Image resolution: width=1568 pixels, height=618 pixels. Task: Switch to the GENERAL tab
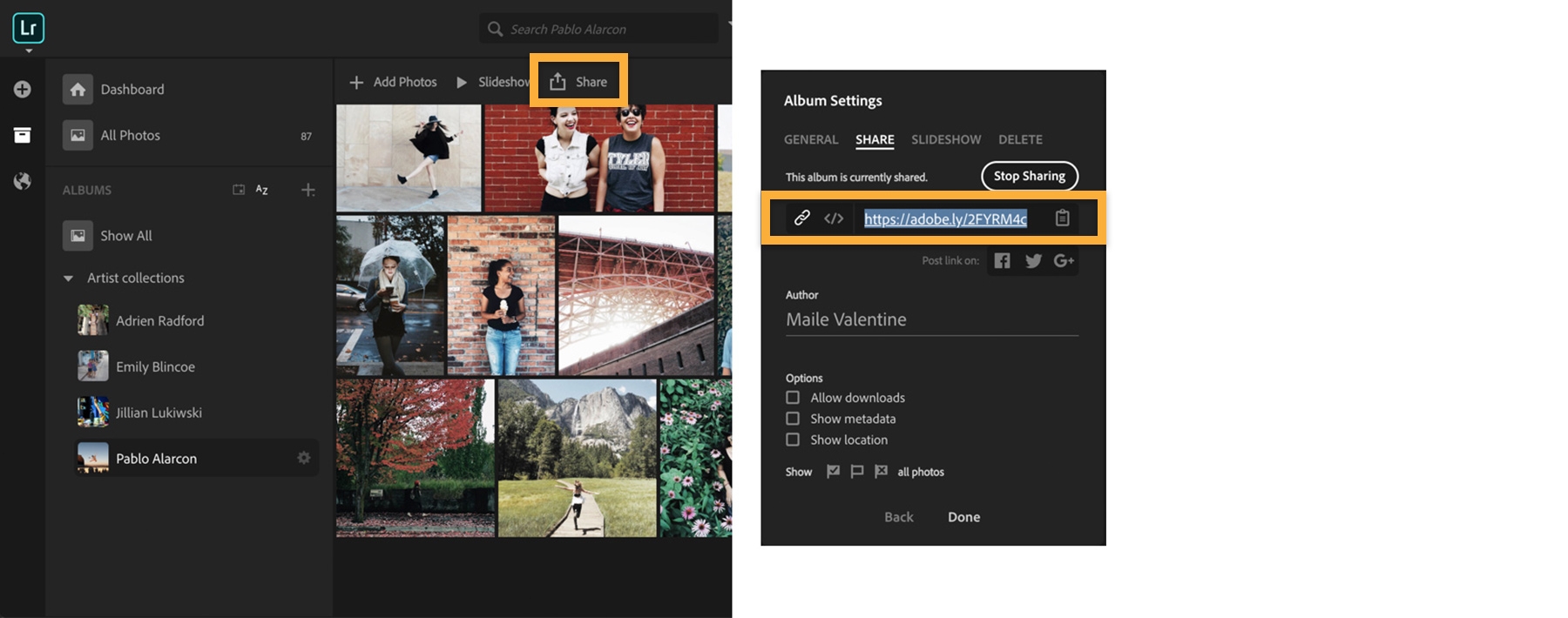pos(811,139)
